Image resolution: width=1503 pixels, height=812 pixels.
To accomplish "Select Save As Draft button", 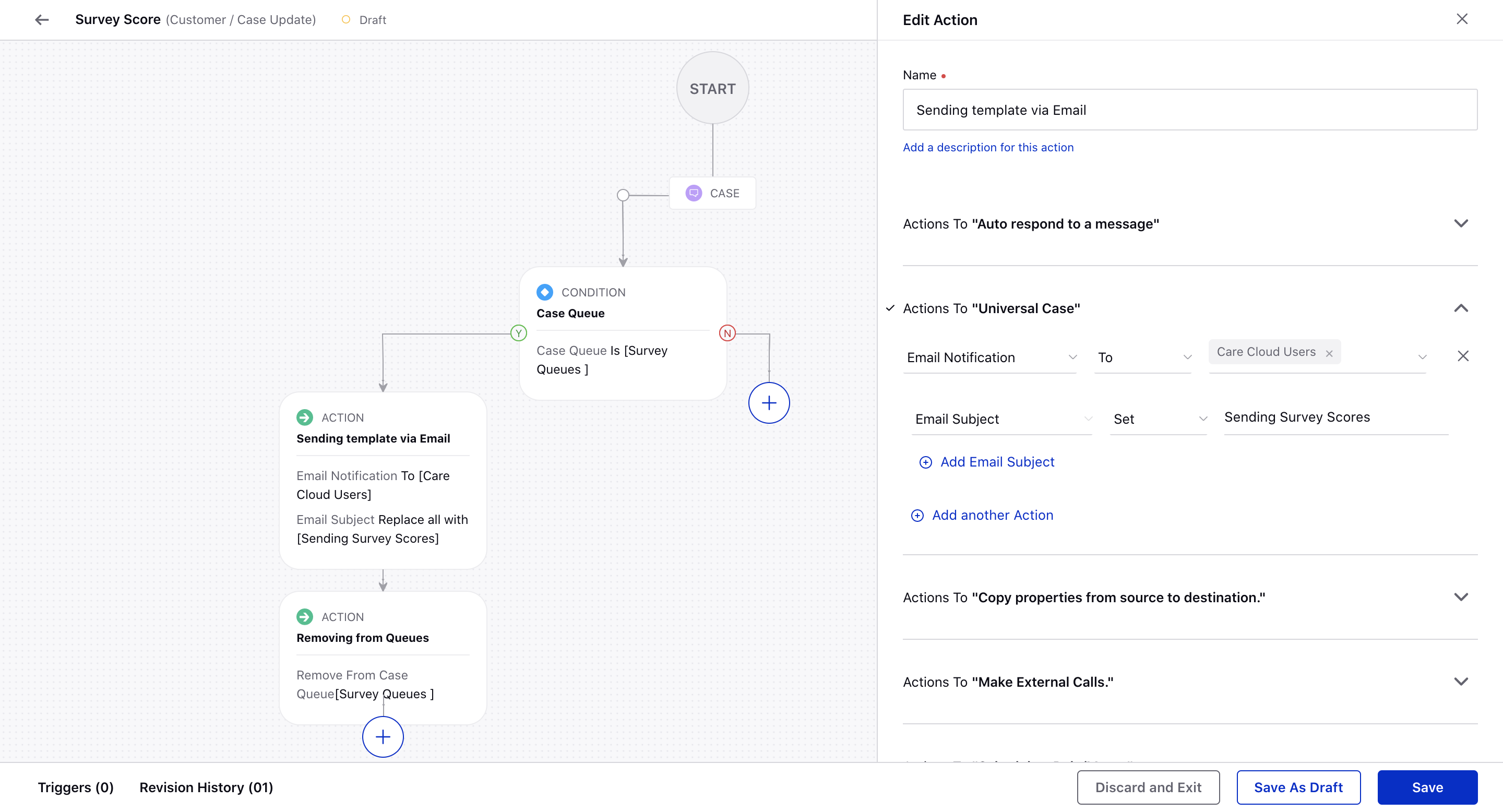I will [1298, 788].
